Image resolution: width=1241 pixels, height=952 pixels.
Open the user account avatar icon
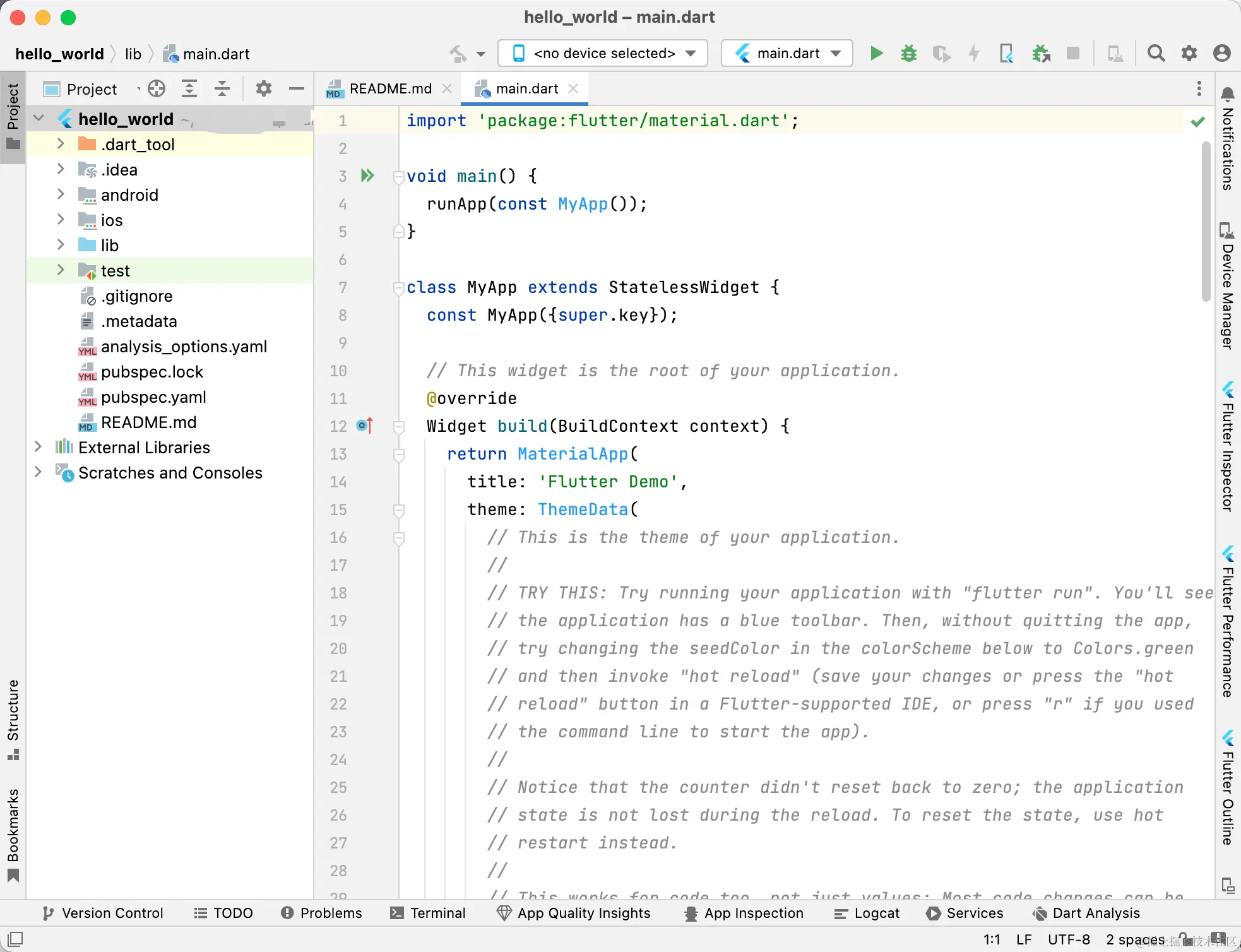pos(1222,53)
